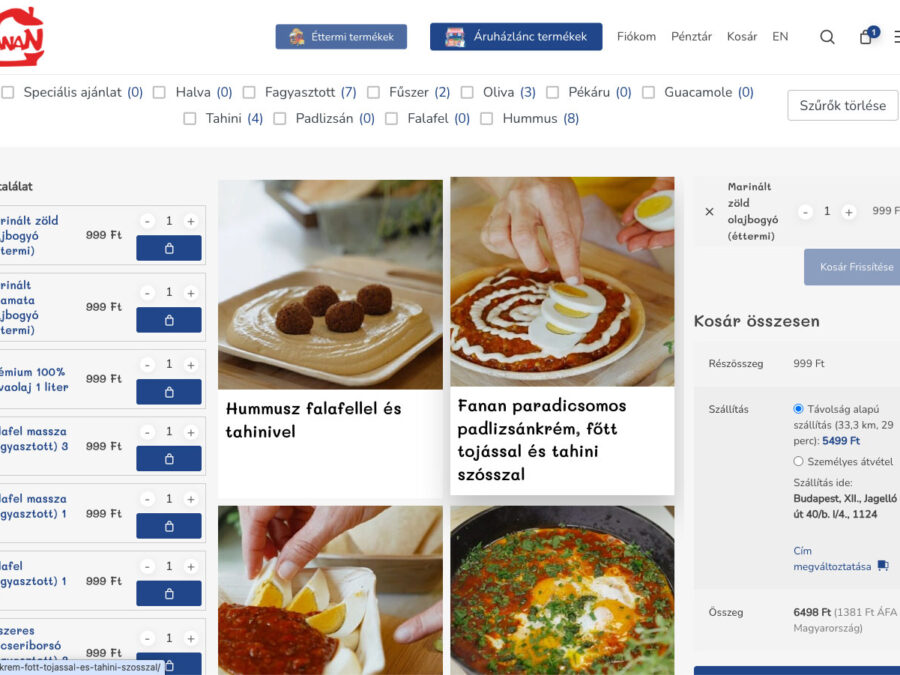Open the Éttermi termékek tab
Image resolution: width=900 pixels, height=675 pixels.
[x=341, y=37]
